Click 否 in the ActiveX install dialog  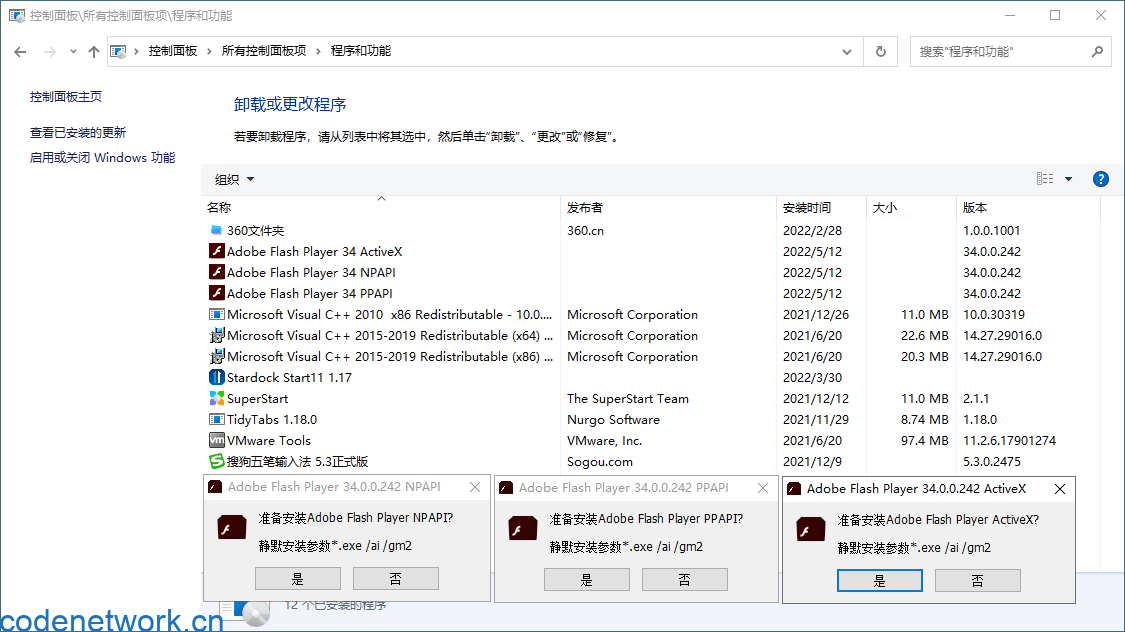click(977, 580)
